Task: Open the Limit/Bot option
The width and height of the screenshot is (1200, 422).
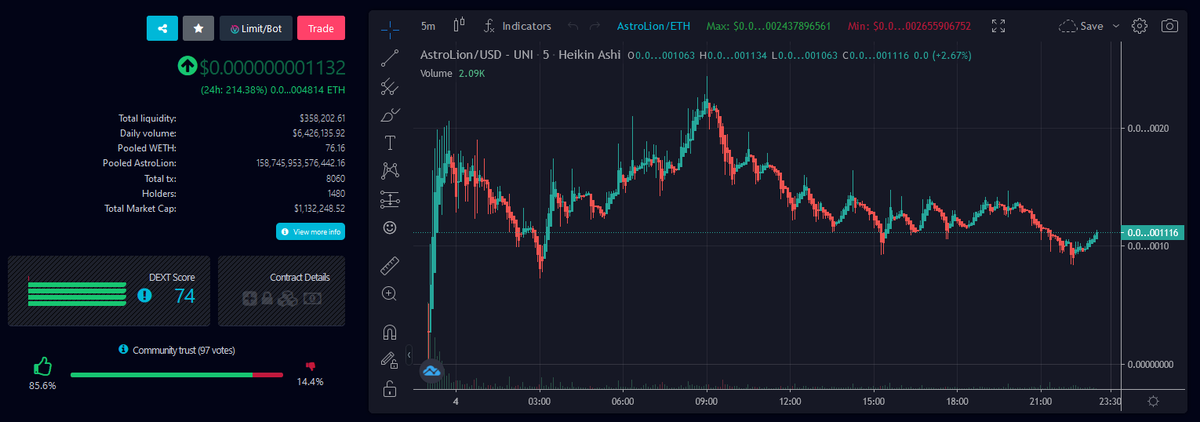Action: pos(256,29)
